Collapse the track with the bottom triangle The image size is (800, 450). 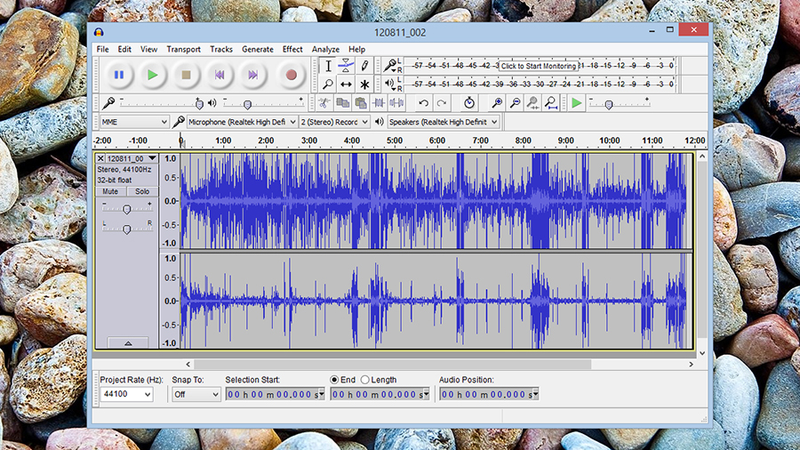(128, 343)
